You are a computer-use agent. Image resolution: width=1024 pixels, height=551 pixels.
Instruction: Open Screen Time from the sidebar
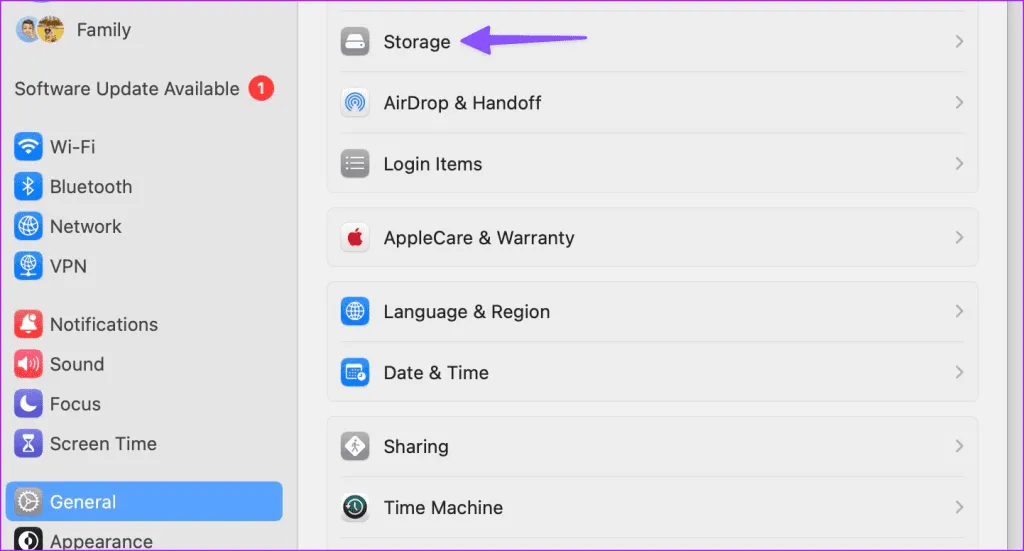(102, 444)
